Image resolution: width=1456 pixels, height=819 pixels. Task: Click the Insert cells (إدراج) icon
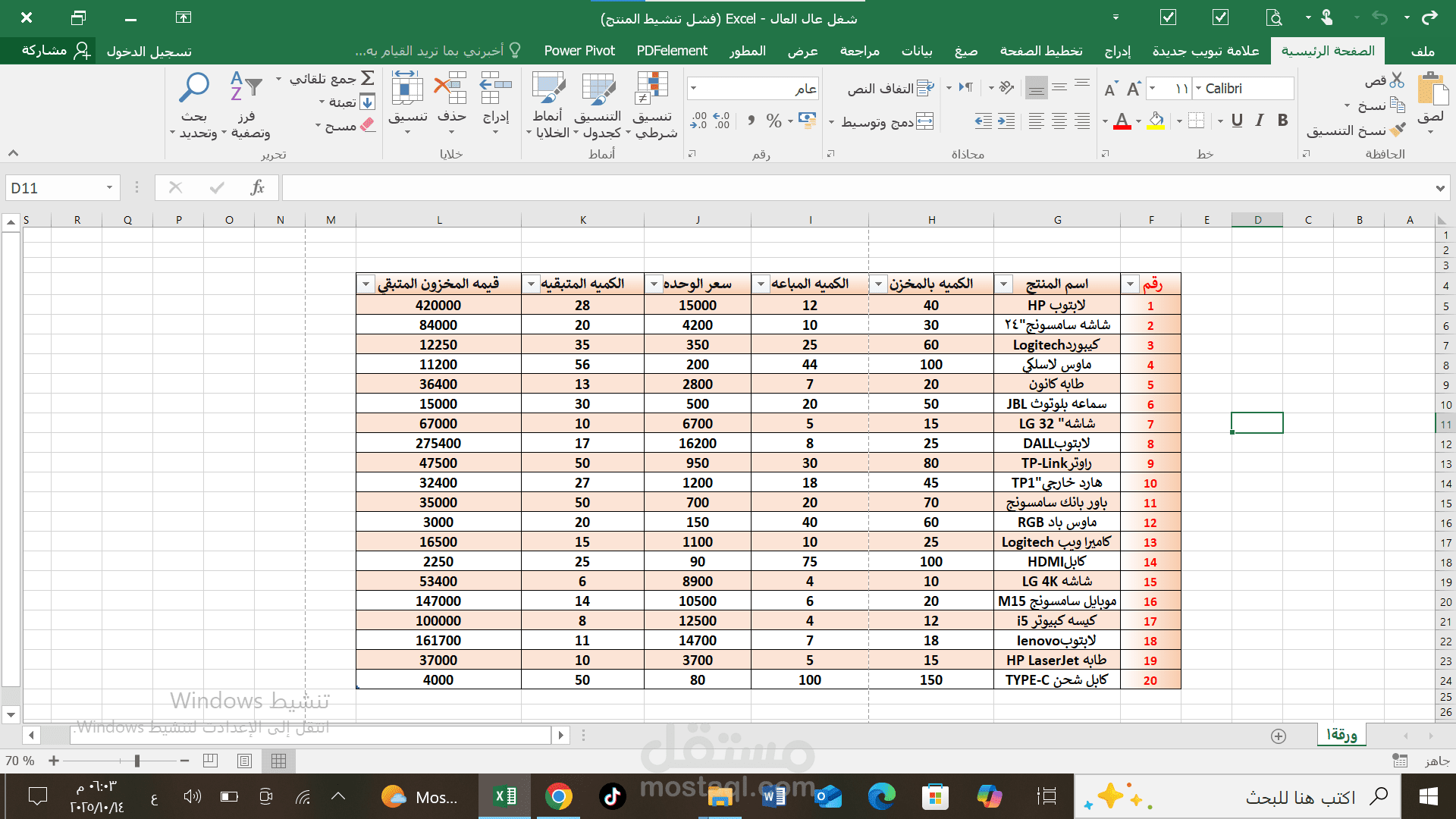pyautogui.click(x=496, y=88)
